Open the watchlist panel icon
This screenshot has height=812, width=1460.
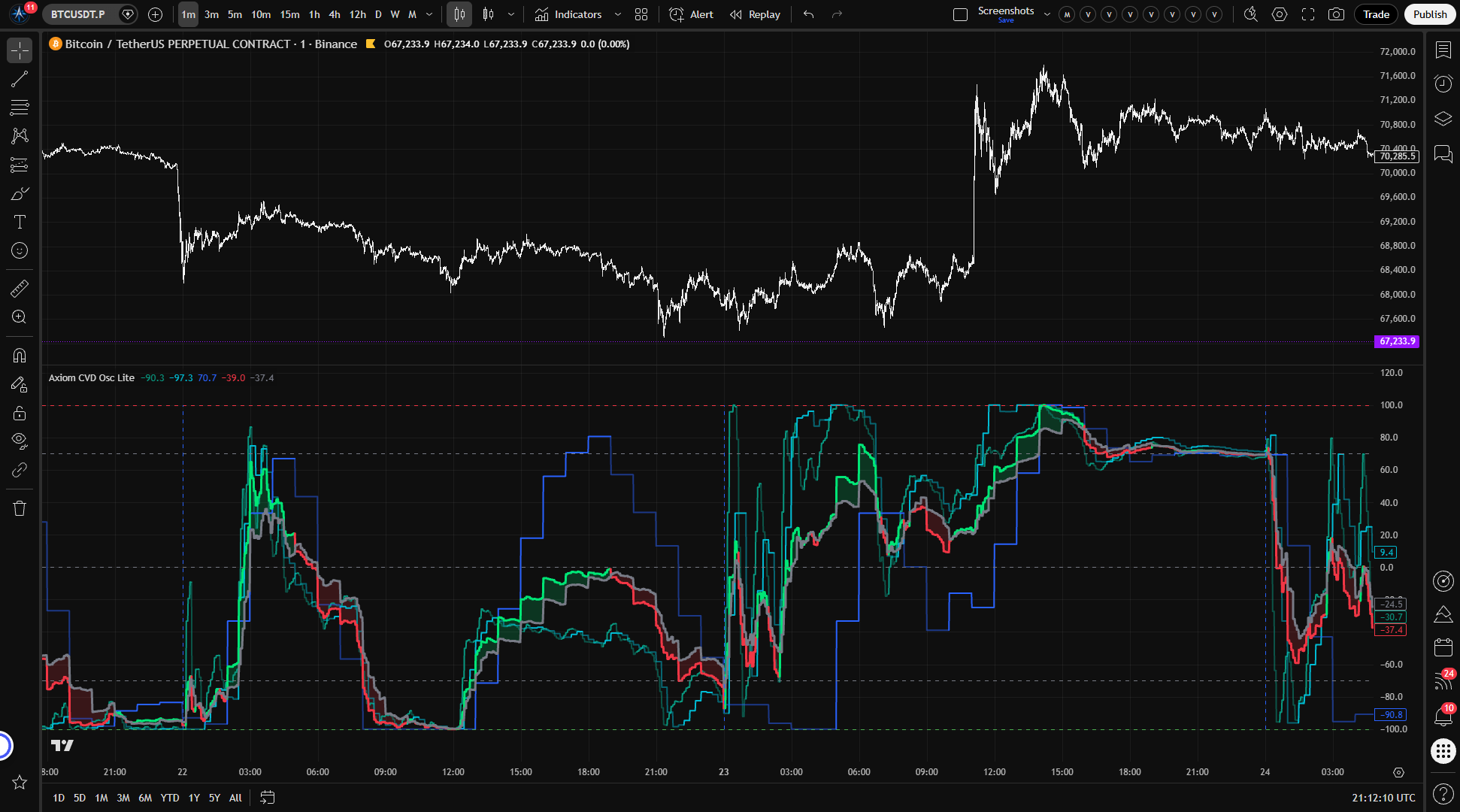(1443, 50)
